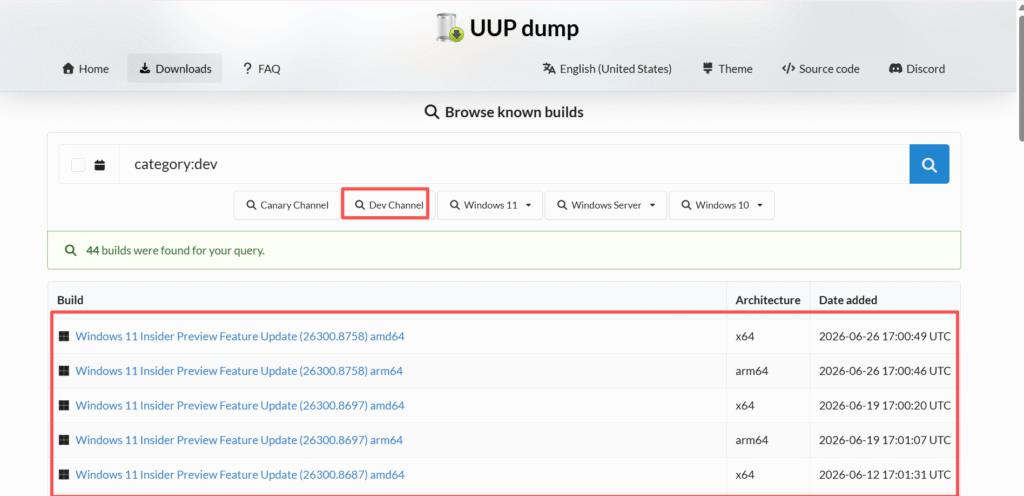Click date 2026-06-19 17:00:20 UTC
This screenshot has width=1024, height=496.
click(884, 405)
